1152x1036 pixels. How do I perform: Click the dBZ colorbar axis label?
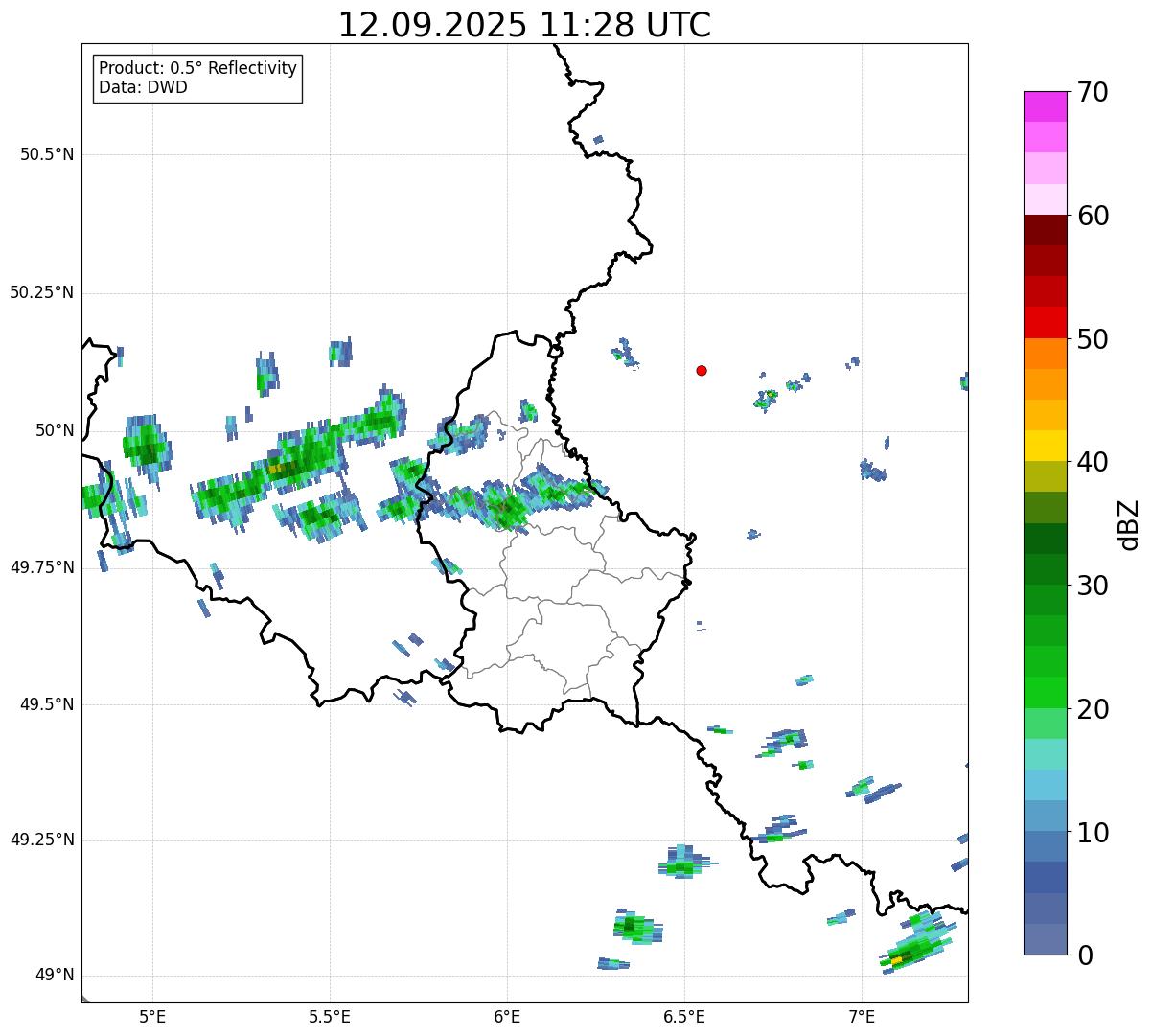(x=1129, y=523)
